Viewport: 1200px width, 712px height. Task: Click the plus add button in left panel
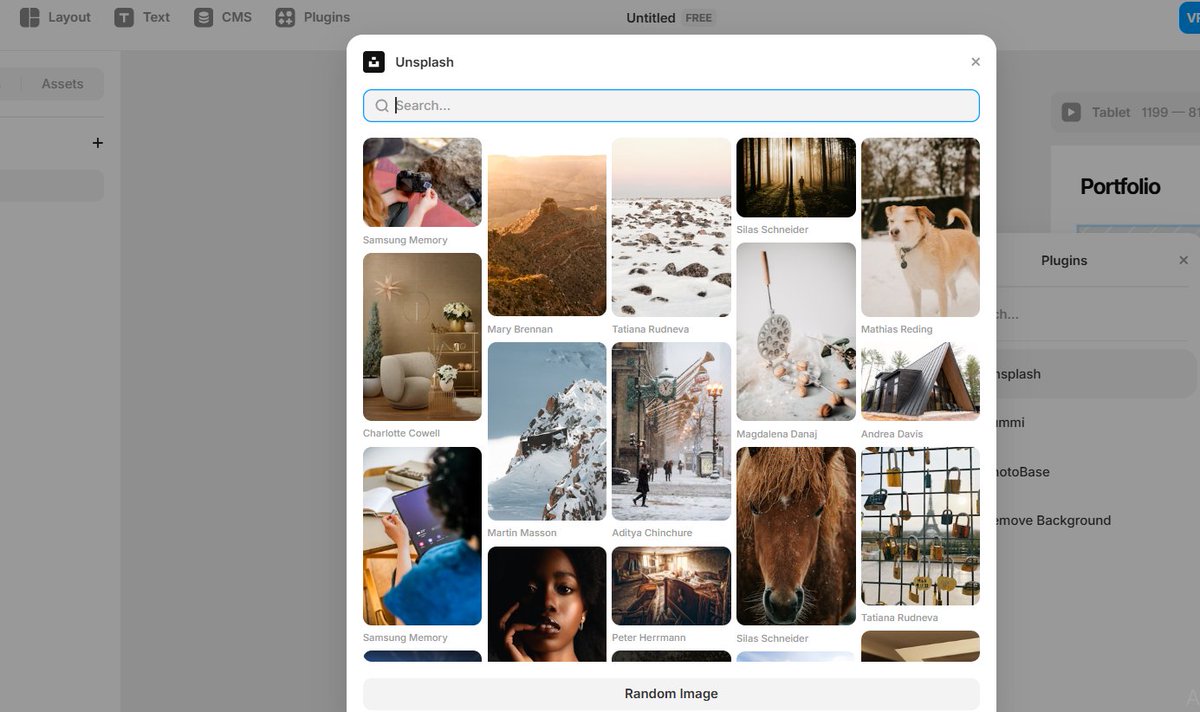pyautogui.click(x=97, y=143)
